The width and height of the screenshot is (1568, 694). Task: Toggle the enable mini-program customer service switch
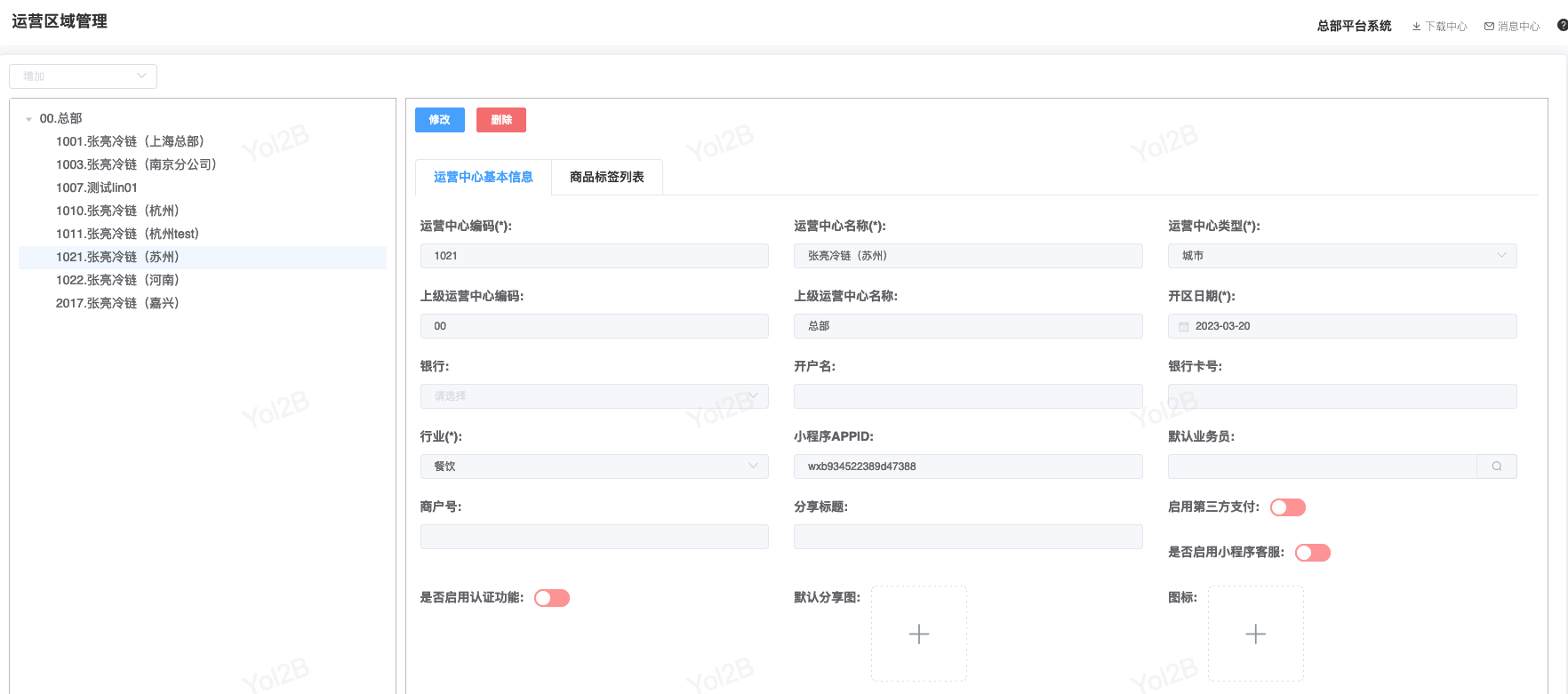pos(1312,553)
